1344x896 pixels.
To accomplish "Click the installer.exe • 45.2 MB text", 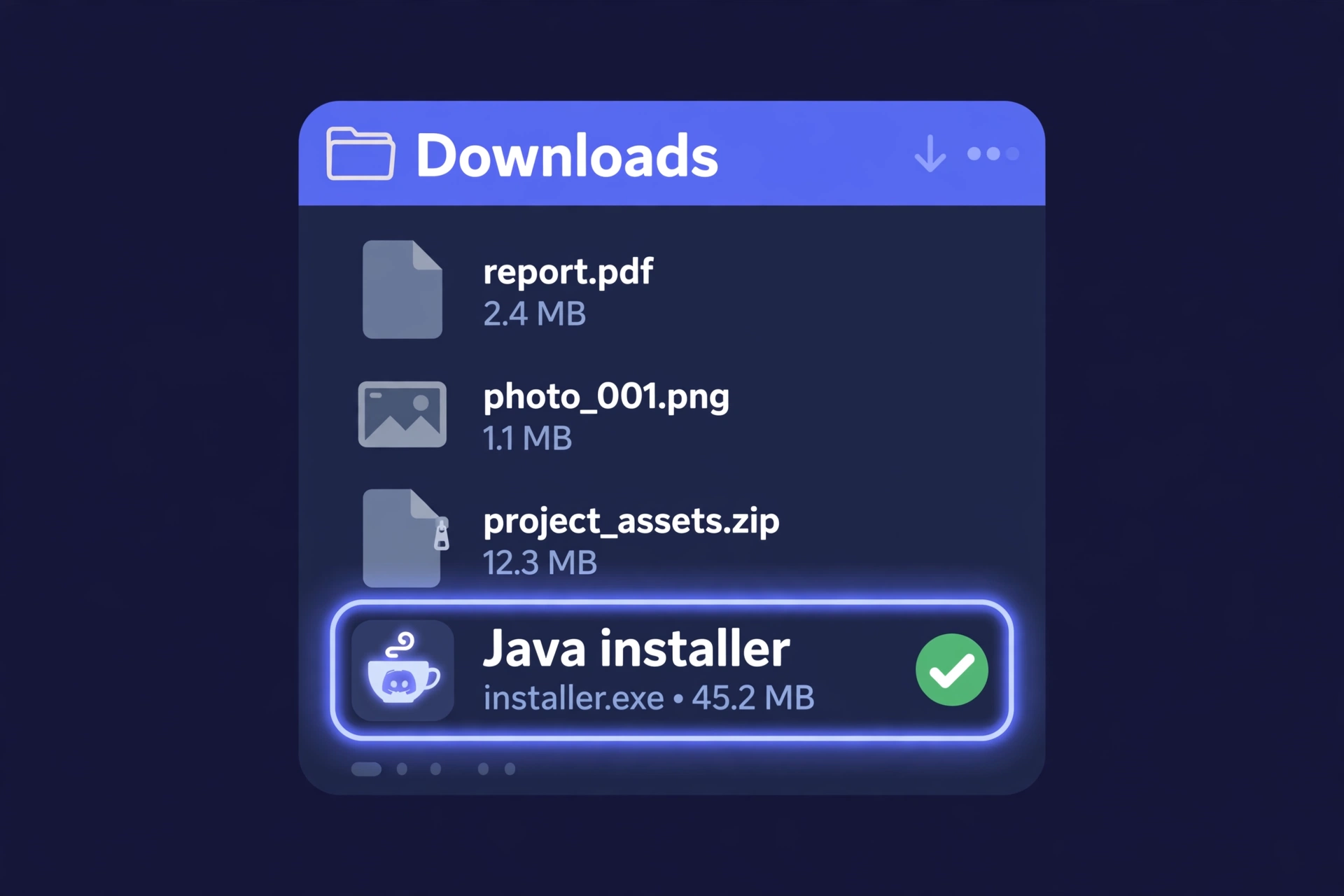I will [x=649, y=698].
